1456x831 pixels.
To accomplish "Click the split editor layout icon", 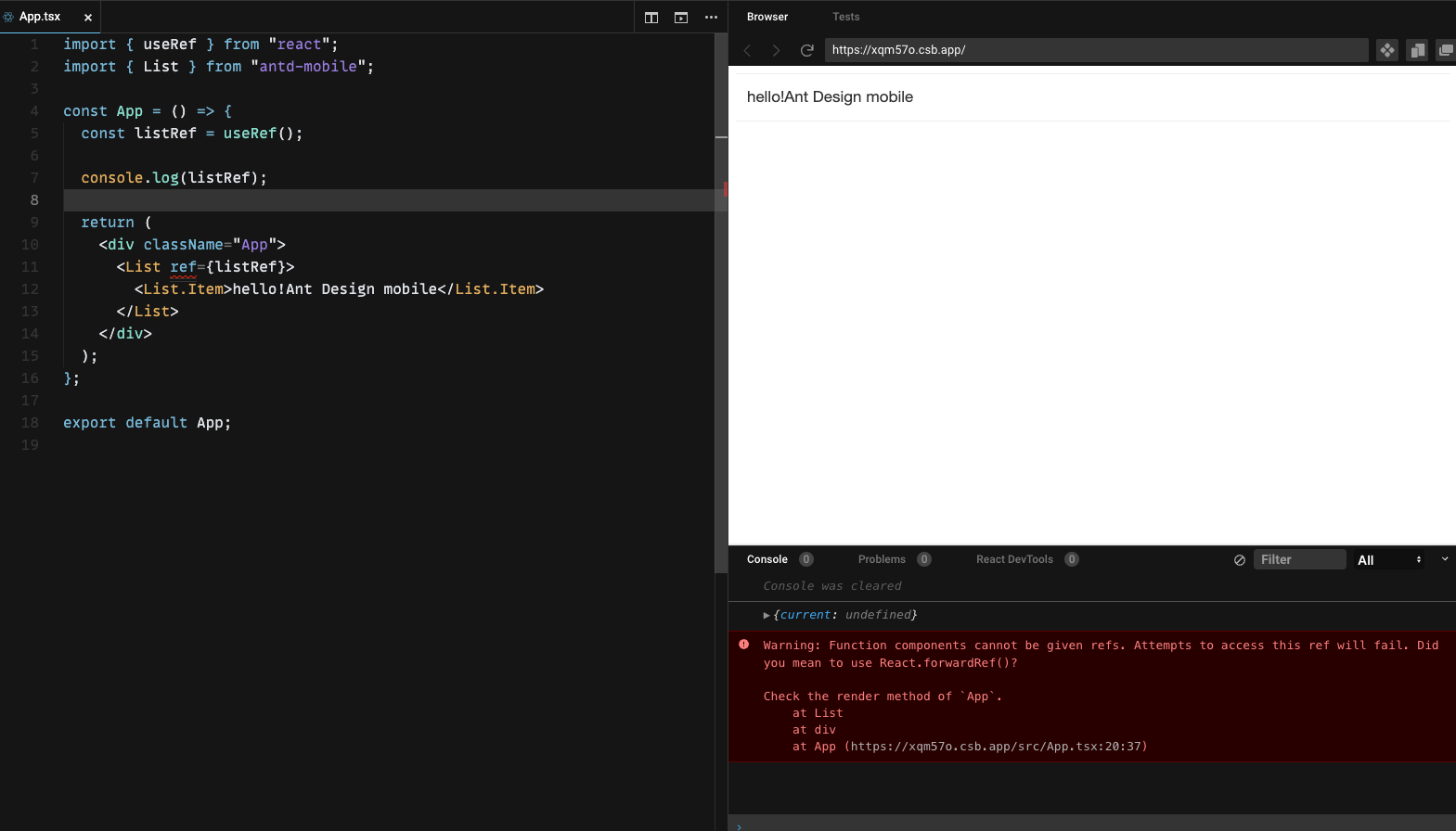I will pyautogui.click(x=651, y=17).
